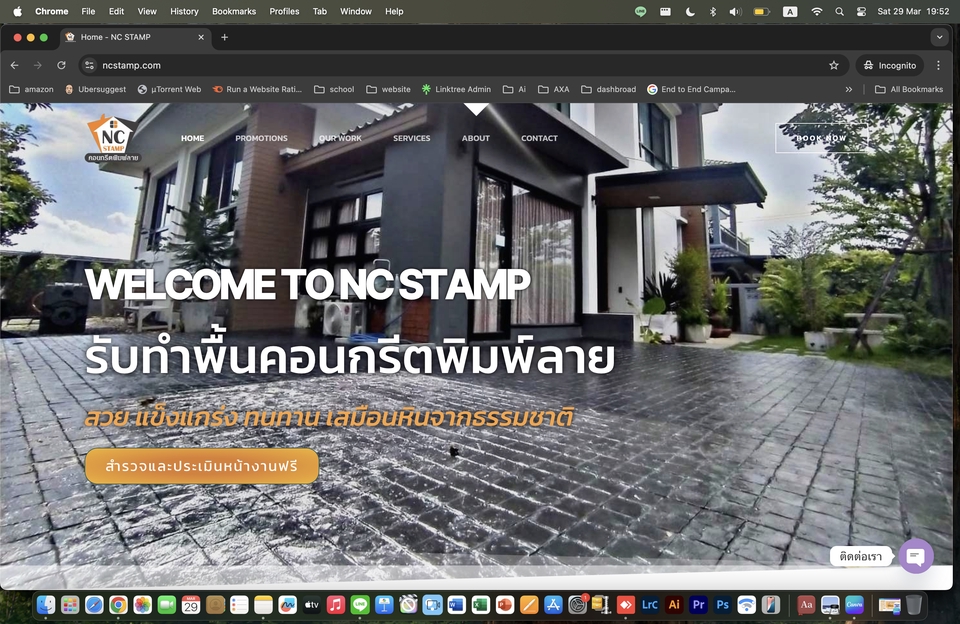Open the Bookmarks menu in menu bar
960x624 pixels.
(x=234, y=12)
